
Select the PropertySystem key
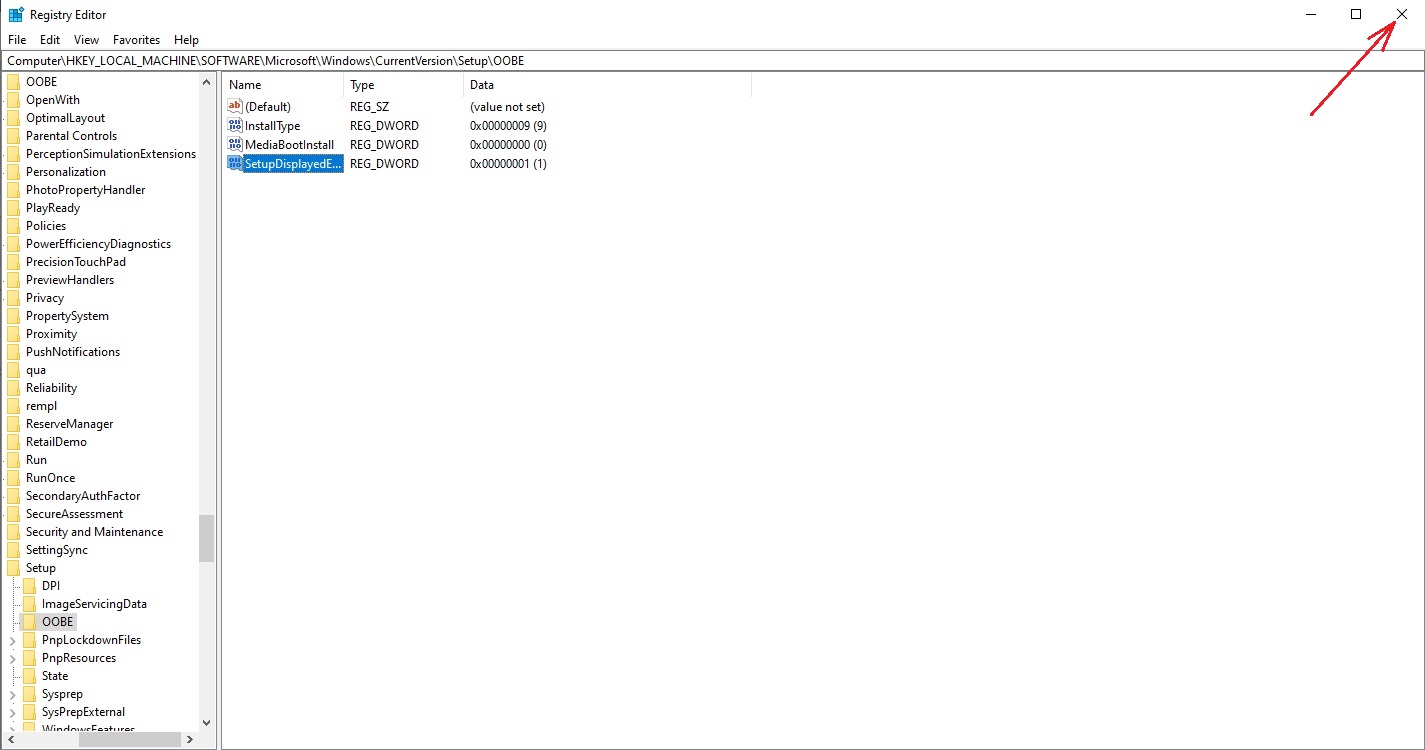(67, 316)
